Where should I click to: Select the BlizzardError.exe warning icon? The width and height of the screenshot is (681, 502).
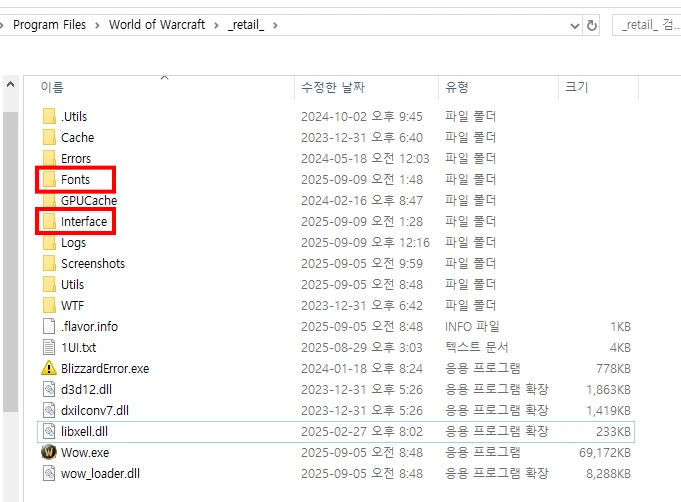(x=49, y=368)
